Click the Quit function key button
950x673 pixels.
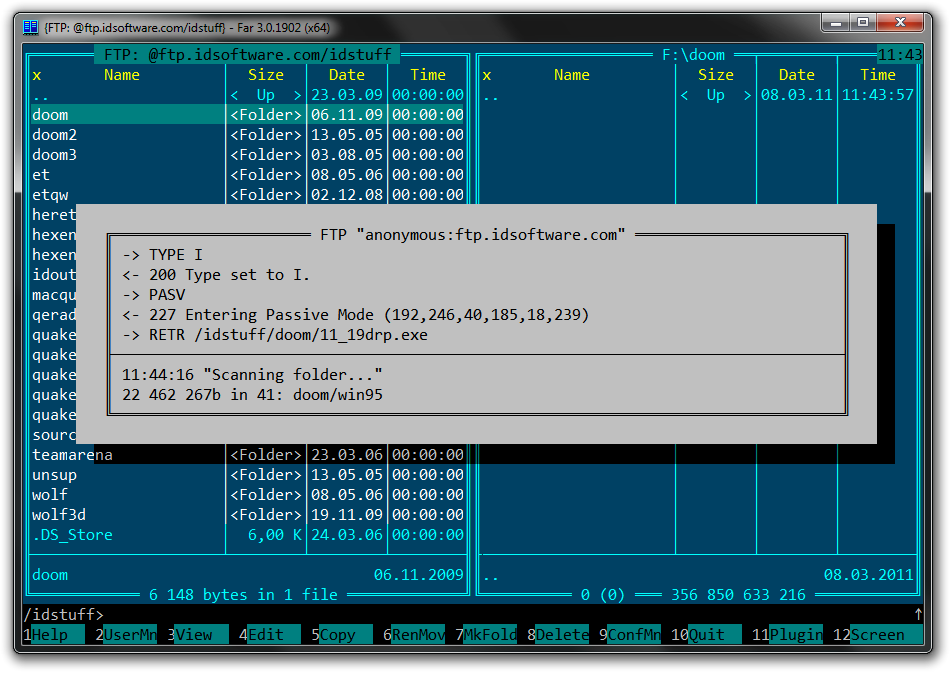click(712, 634)
